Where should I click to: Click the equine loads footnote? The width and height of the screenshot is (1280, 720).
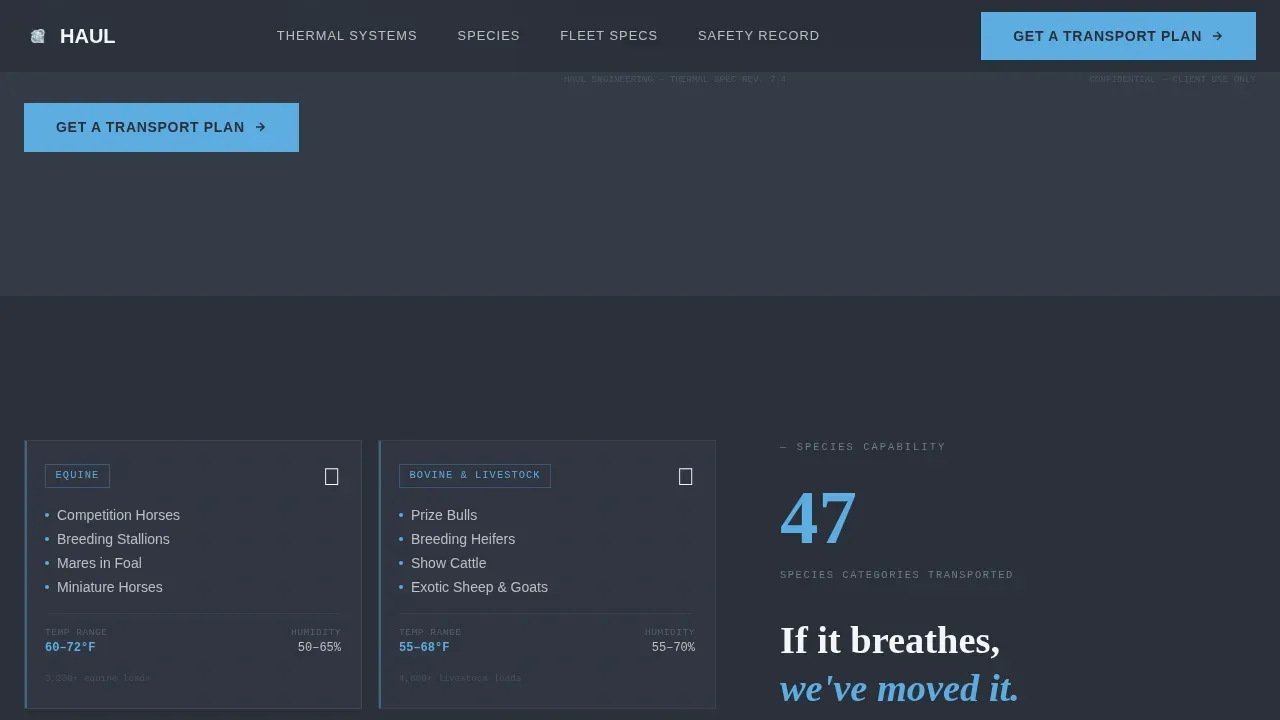[x=98, y=679]
